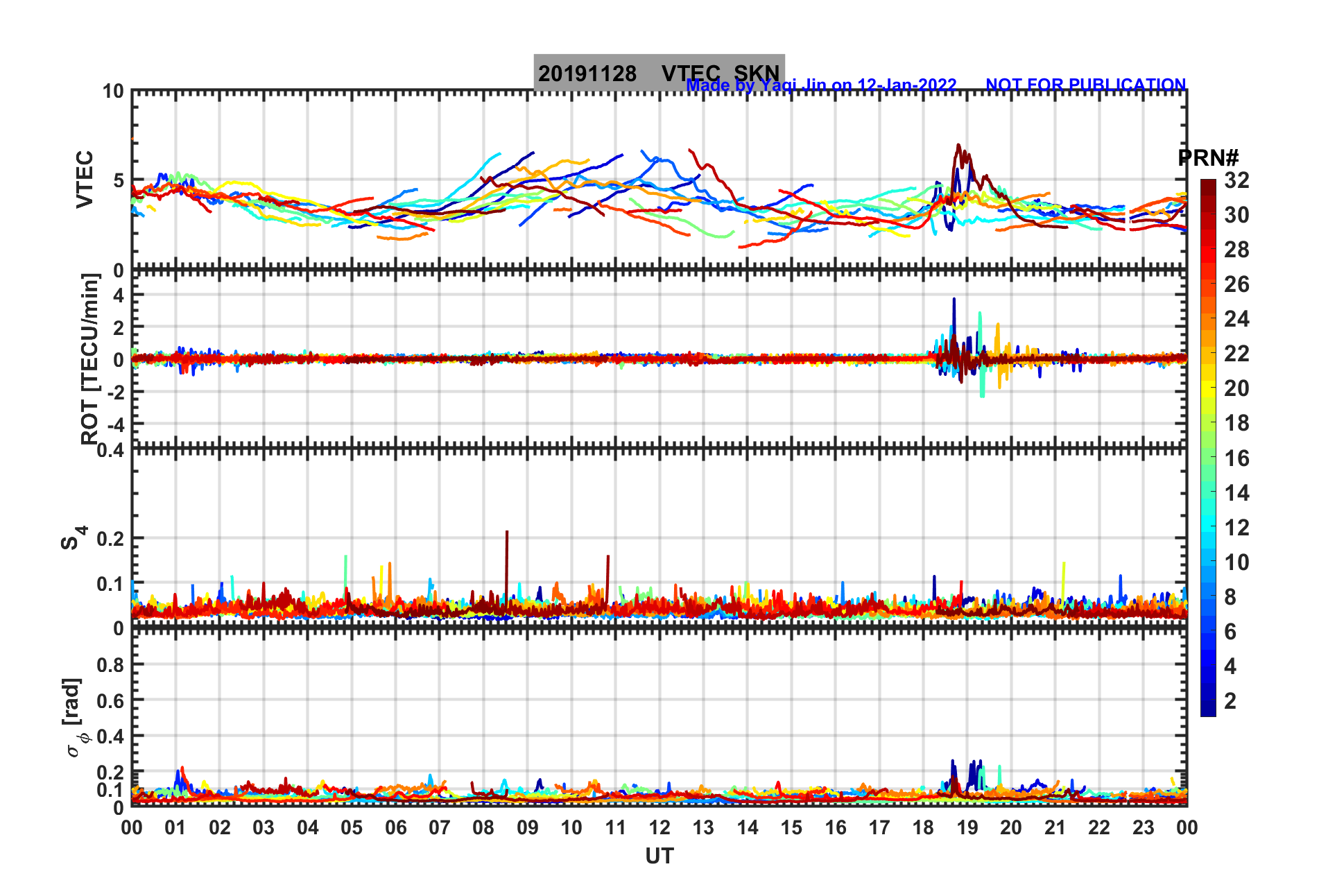Click colorbar tick label '30'

[1236, 215]
